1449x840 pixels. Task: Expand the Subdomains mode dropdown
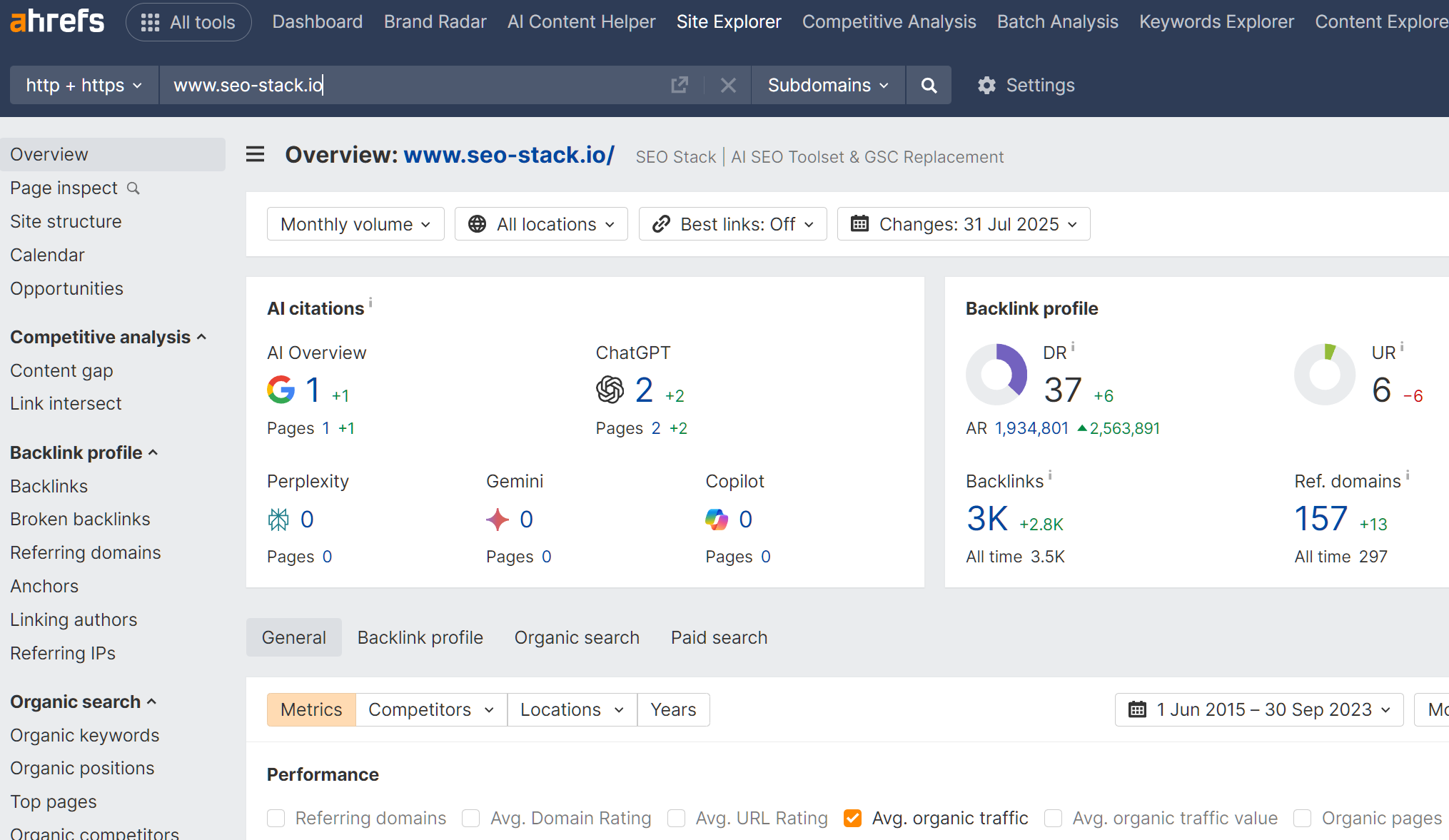[x=828, y=86]
